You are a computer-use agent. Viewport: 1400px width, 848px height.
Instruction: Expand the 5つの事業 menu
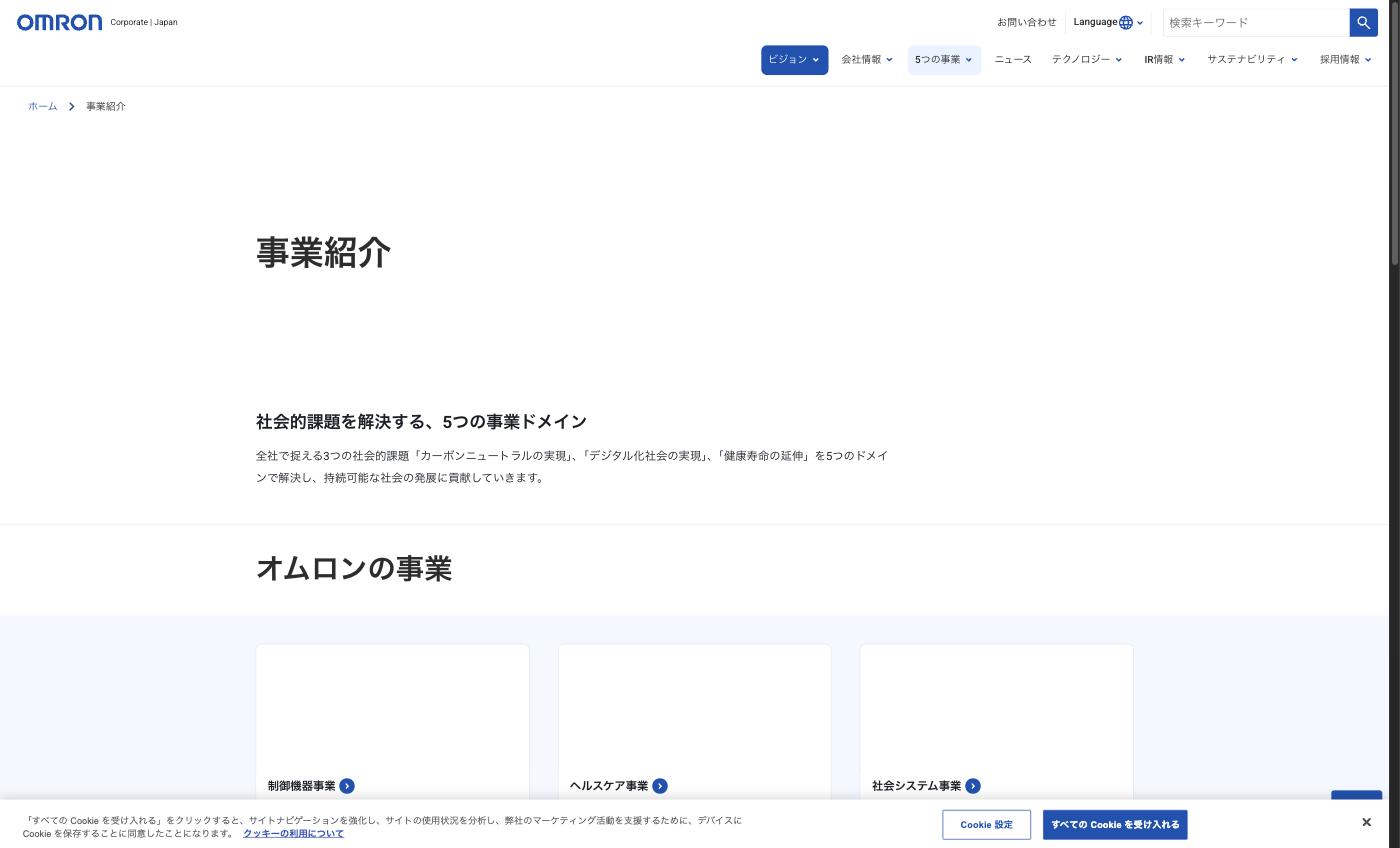click(944, 60)
